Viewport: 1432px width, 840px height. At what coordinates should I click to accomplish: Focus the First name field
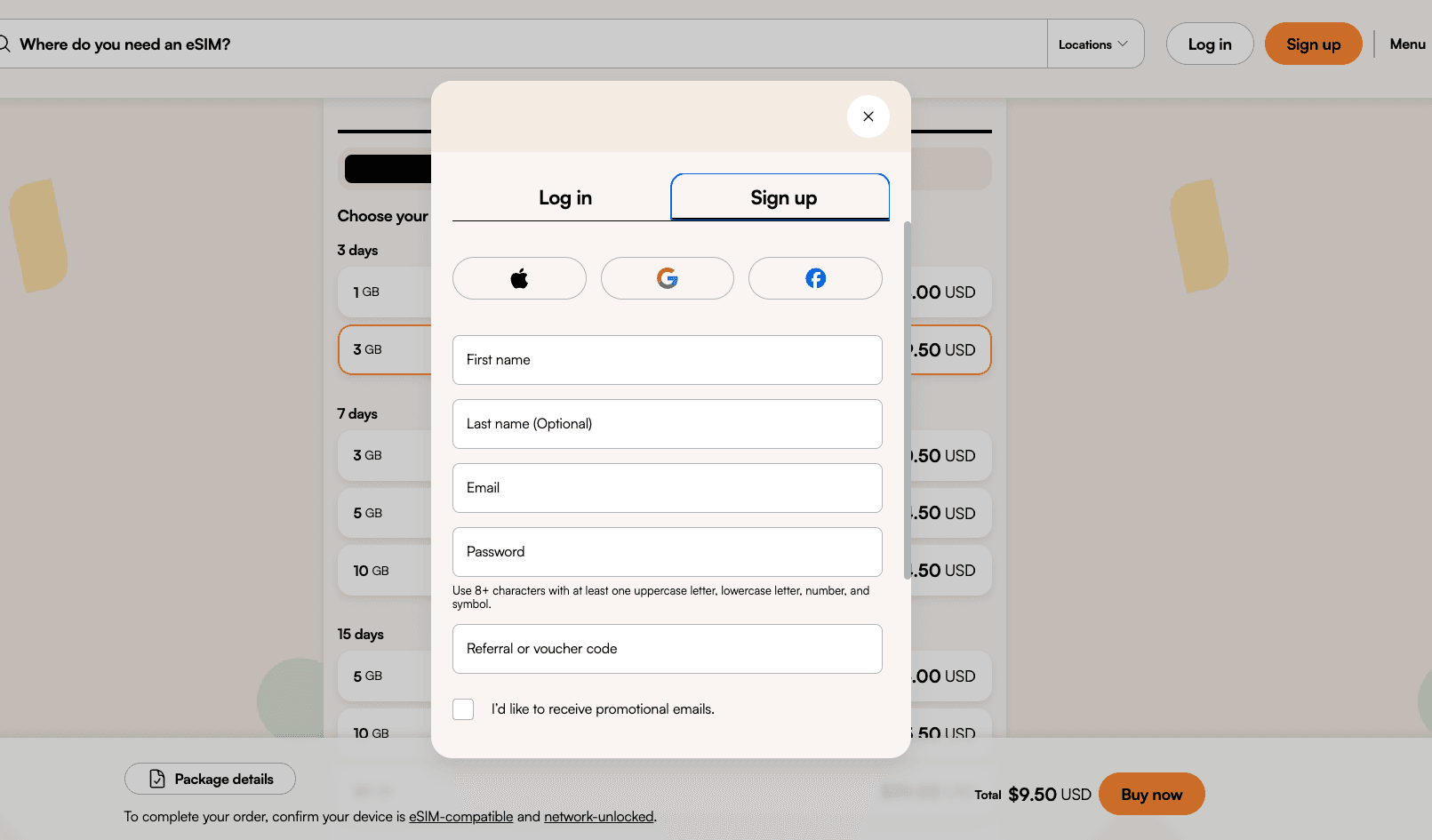click(x=667, y=360)
